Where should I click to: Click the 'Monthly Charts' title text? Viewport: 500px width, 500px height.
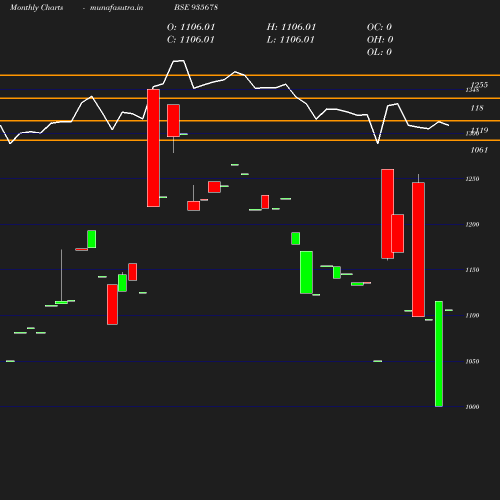(x=36, y=7)
